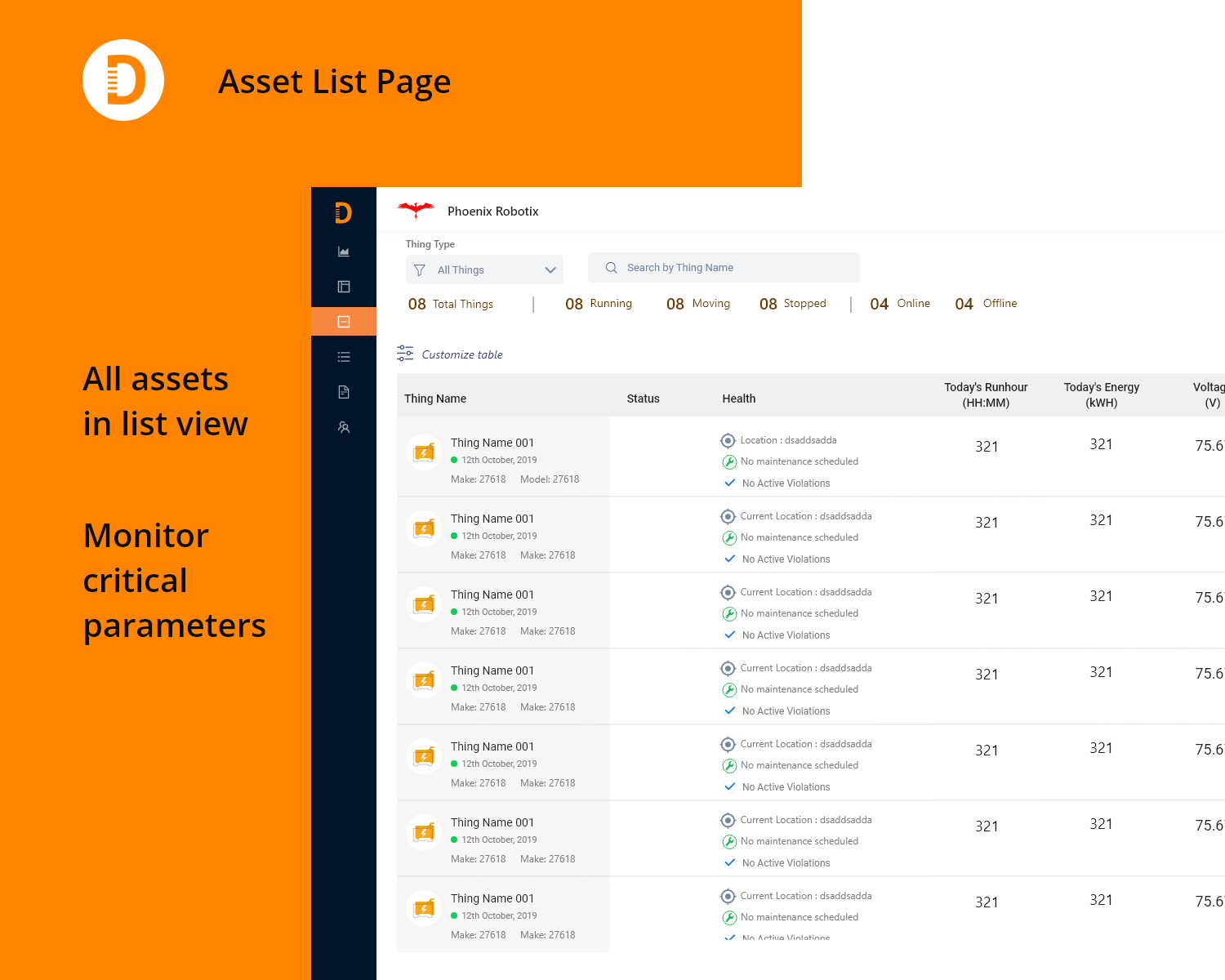1225x980 pixels.
Task: Toggle the No Active Violations checkmark on first row
Action: tap(729, 483)
